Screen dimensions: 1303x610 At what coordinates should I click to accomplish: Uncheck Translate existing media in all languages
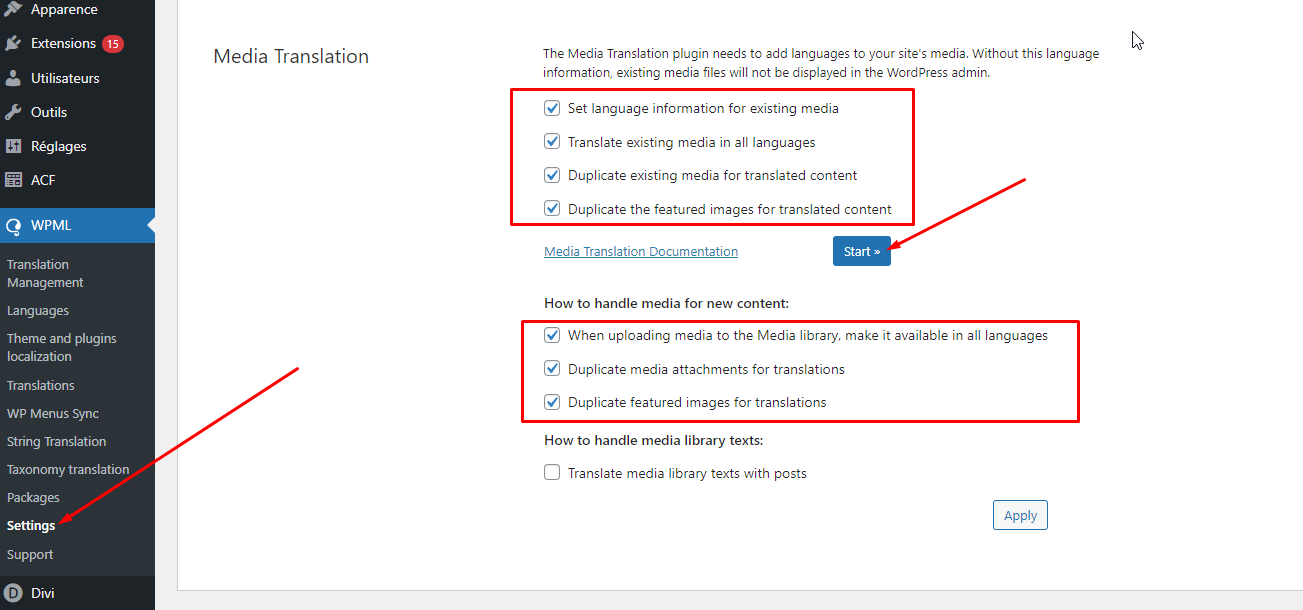[552, 142]
